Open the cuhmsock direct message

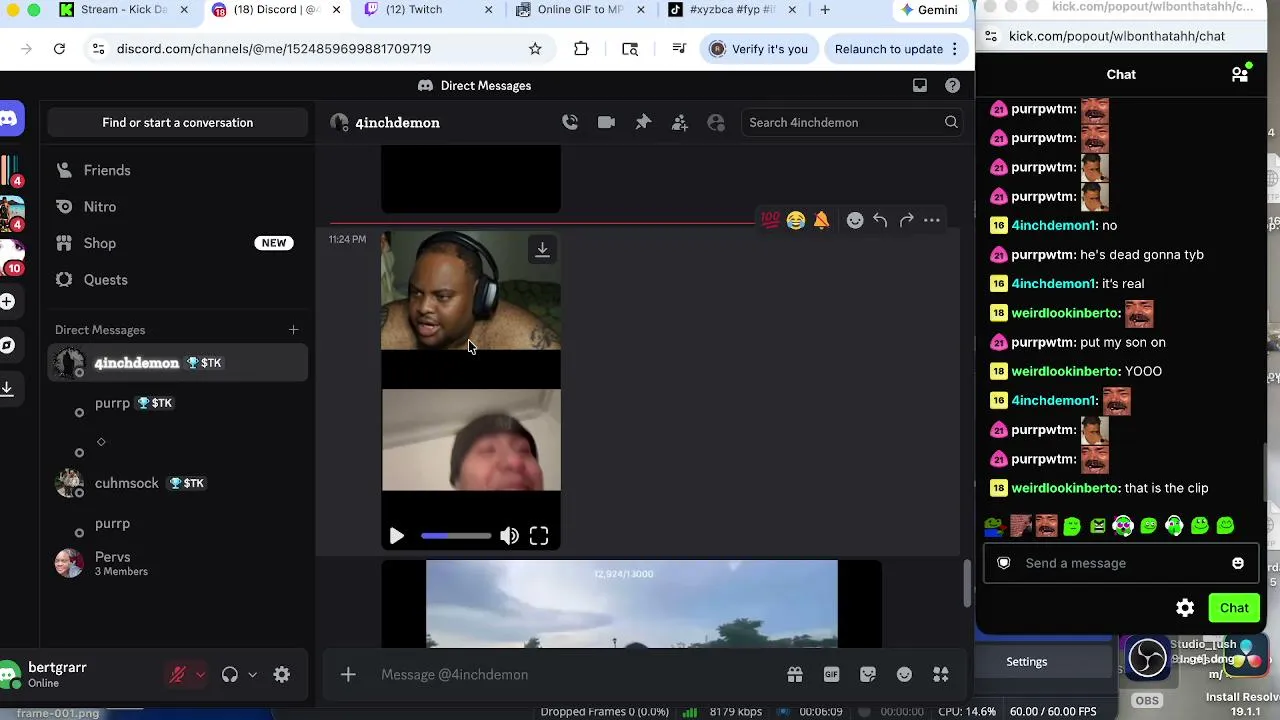(x=177, y=484)
